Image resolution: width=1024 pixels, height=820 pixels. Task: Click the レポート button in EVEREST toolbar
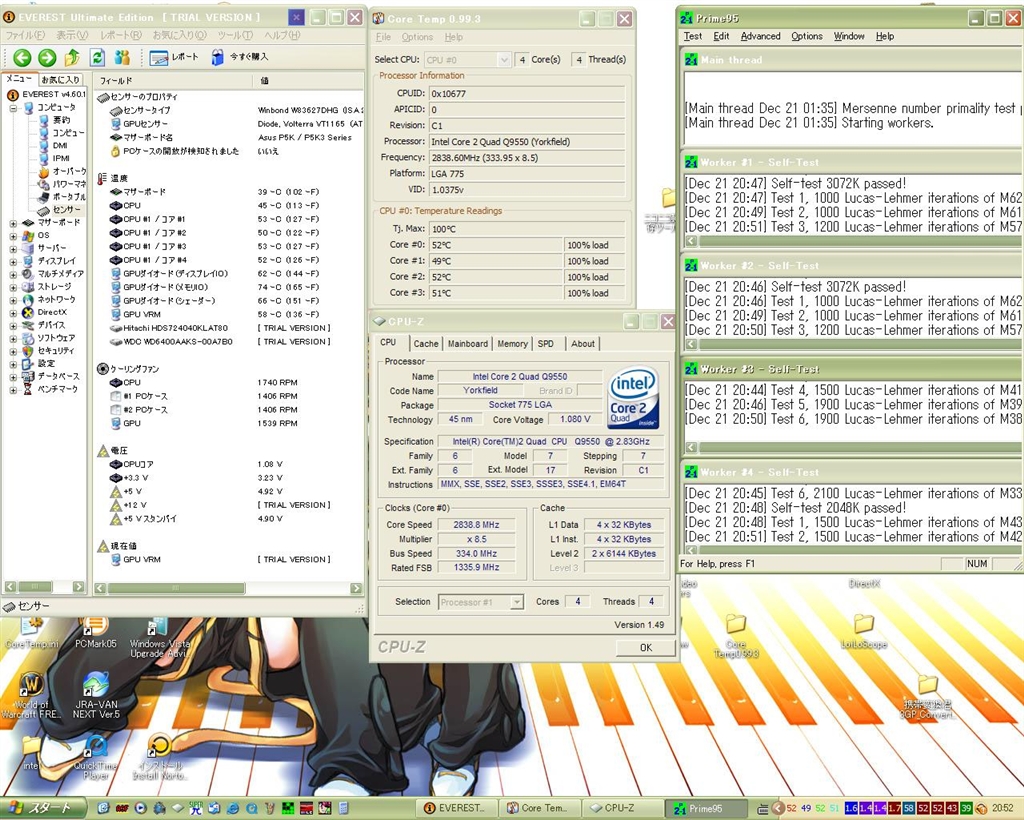click(174, 58)
